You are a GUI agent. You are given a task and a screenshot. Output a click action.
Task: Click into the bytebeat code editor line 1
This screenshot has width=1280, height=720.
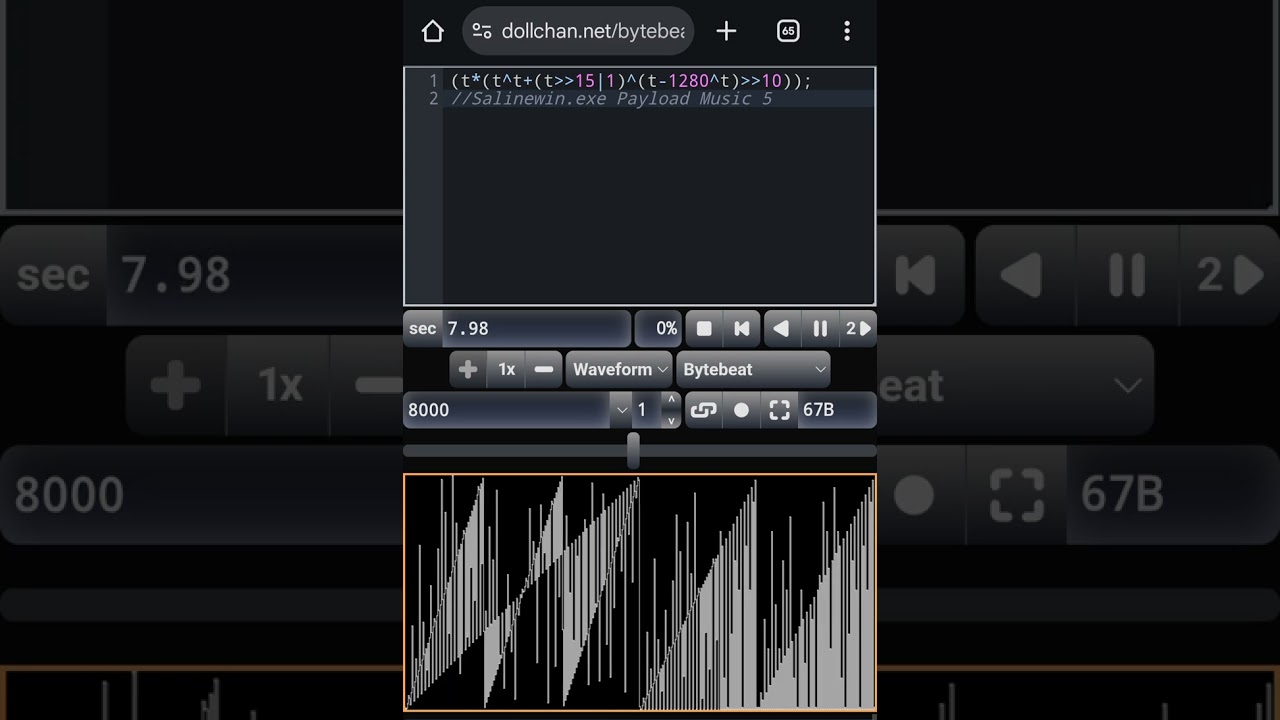(631, 80)
